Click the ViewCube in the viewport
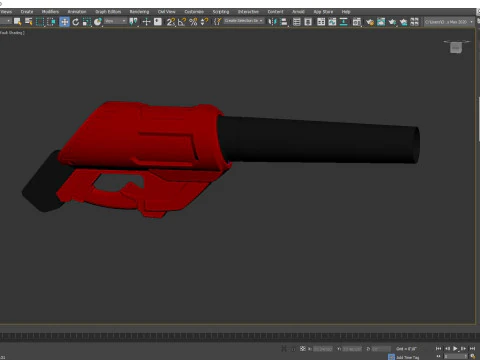Image resolution: width=480 pixels, height=360 pixels. [x=456, y=47]
